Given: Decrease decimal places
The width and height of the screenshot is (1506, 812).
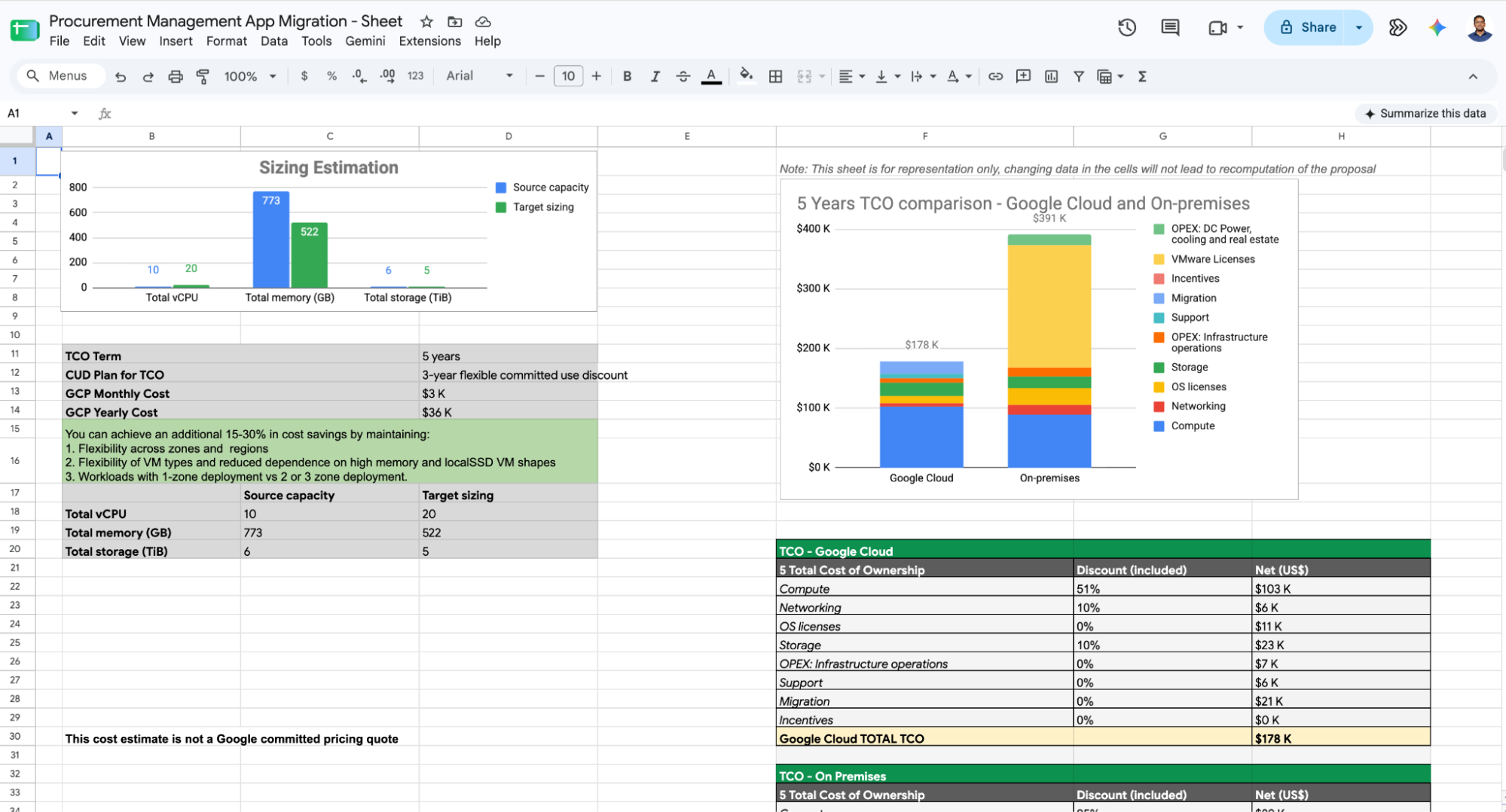Looking at the screenshot, I should [359, 76].
